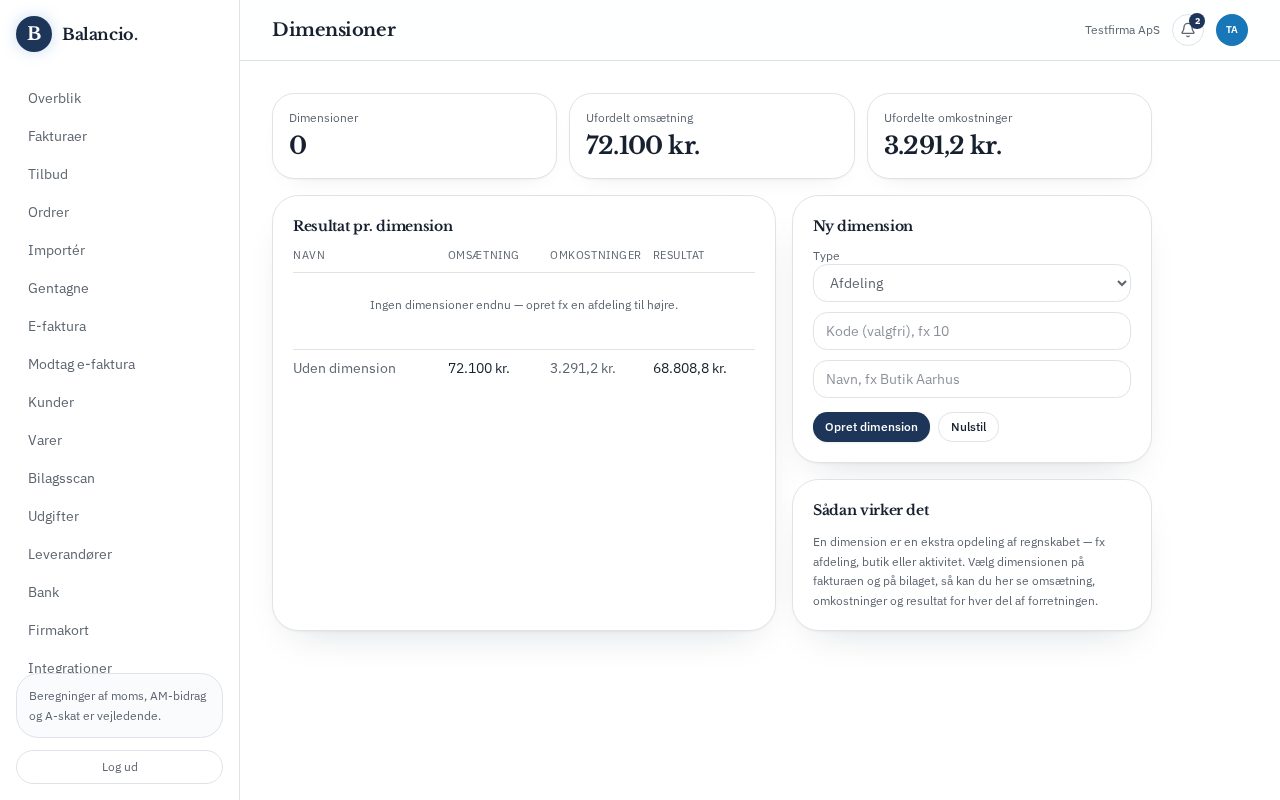Image resolution: width=1280 pixels, height=800 pixels.
Task: Click the Nulstil button
Action: coord(968,427)
